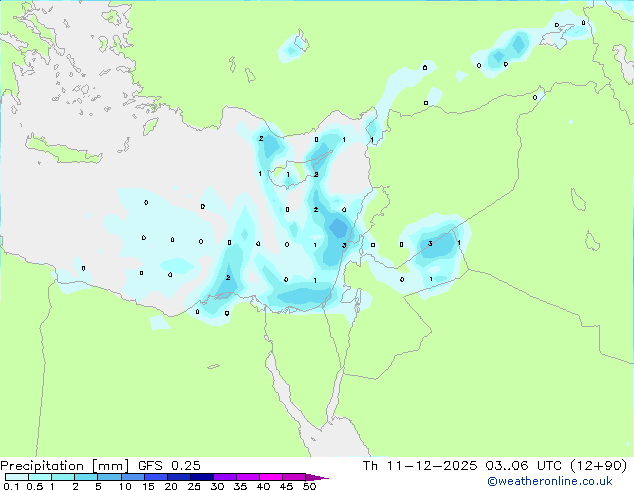Click the '03..06 UTC' time range text
634x490 pixels.
524,466
